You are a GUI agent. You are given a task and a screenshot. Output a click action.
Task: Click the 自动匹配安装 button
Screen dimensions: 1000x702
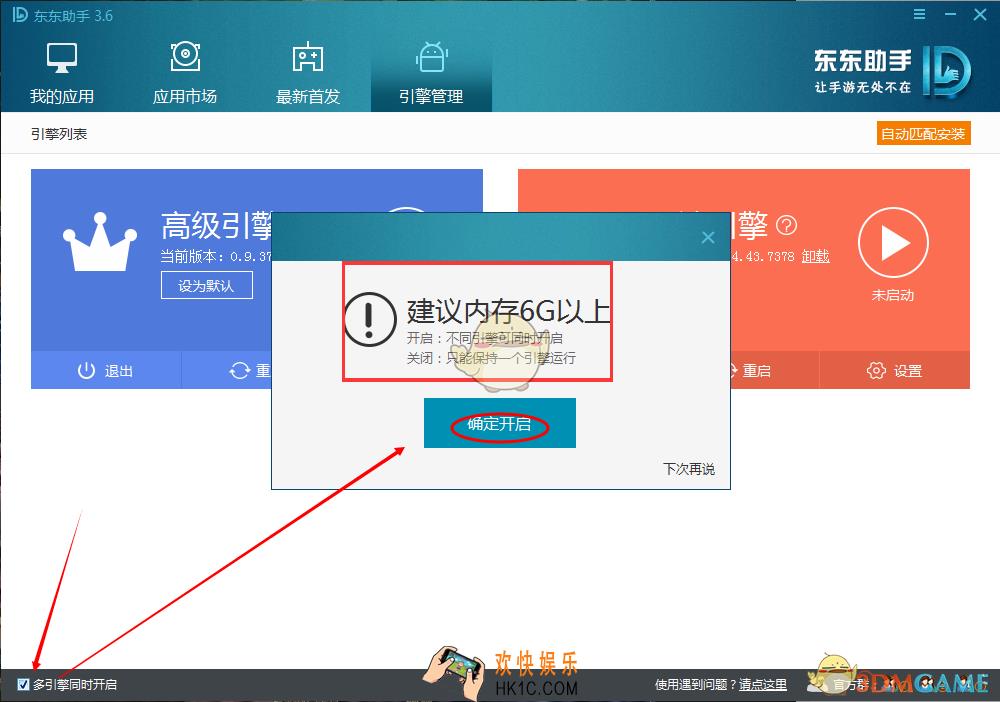coord(923,134)
